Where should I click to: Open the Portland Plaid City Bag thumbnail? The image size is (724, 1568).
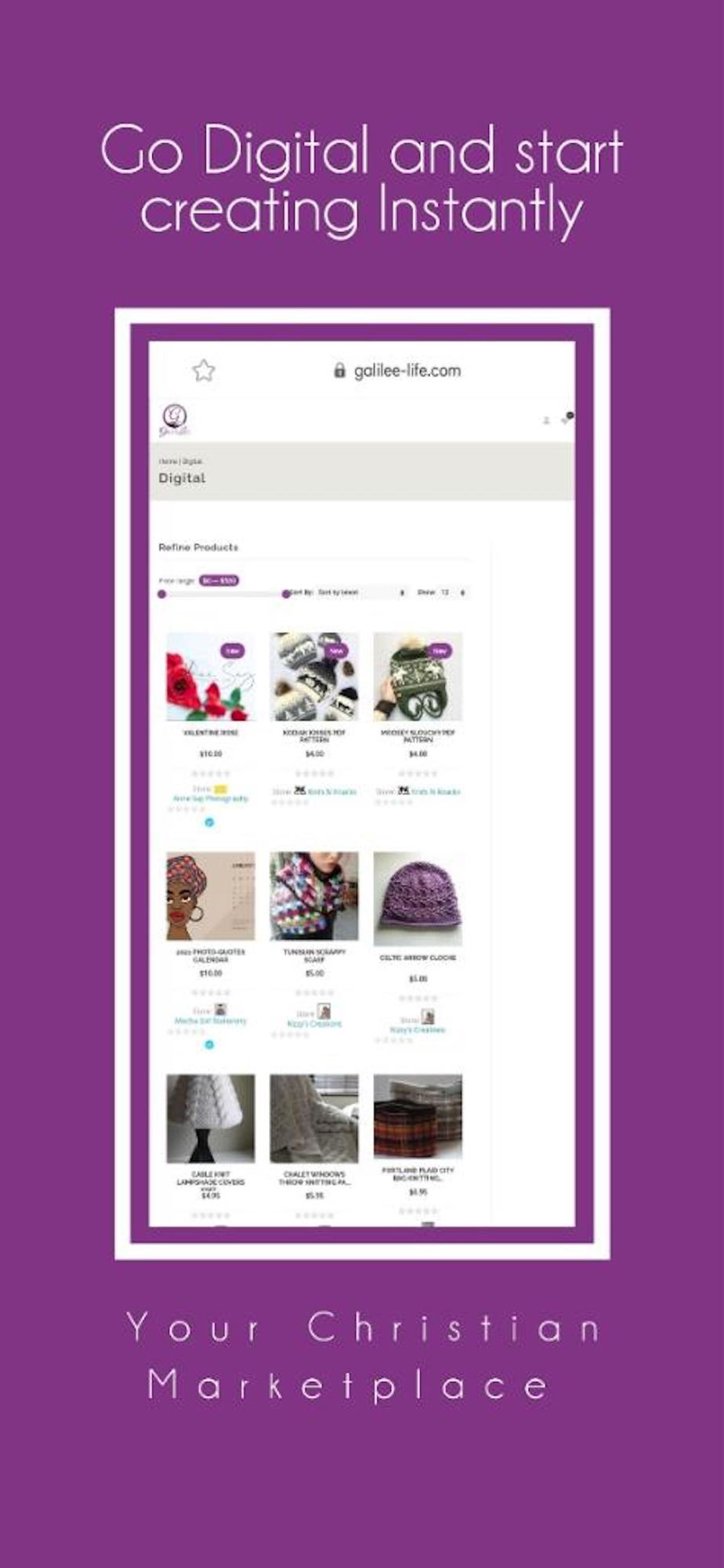tap(418, 1117)
